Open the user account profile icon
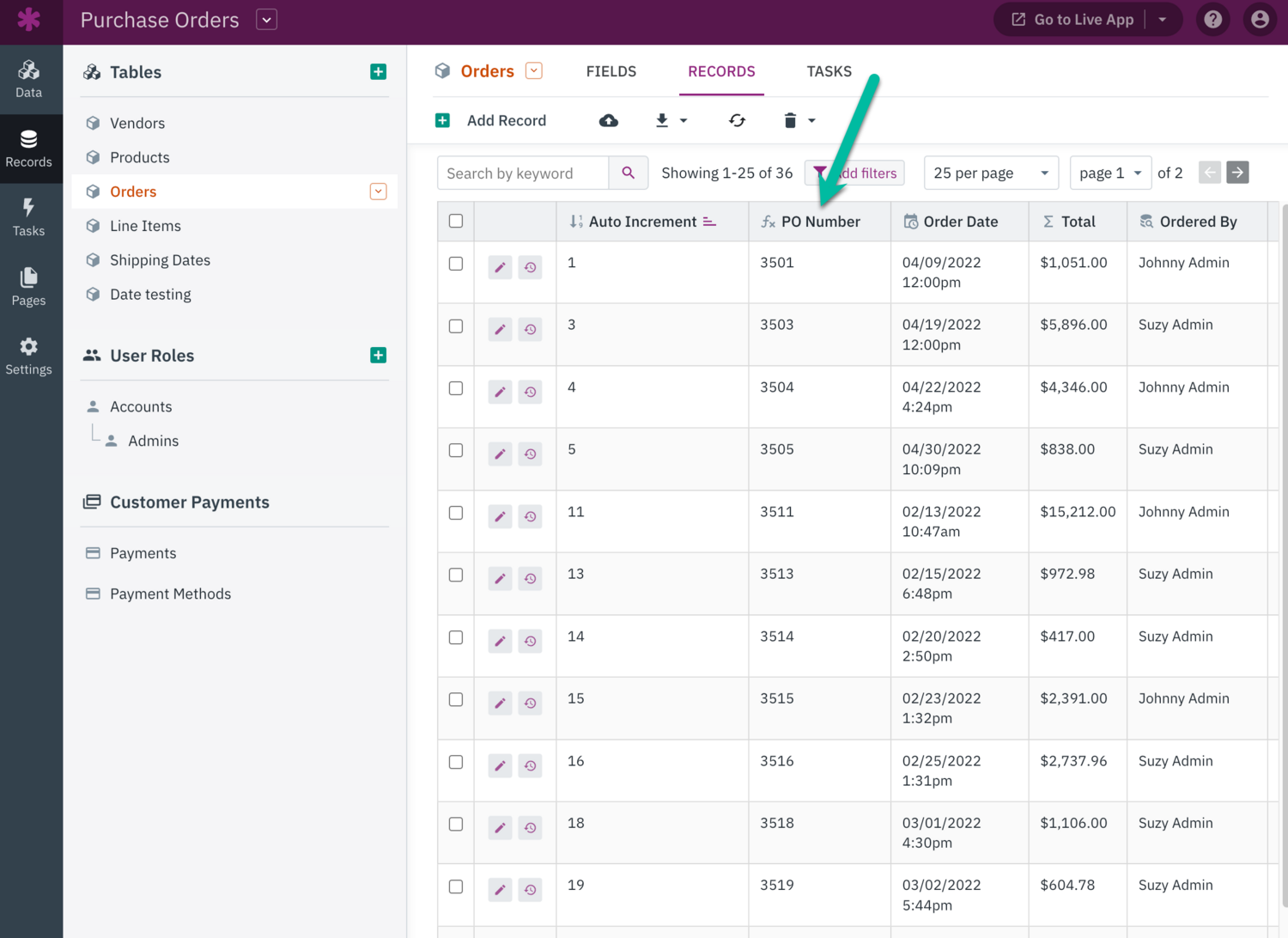The width and height of the screenshot is (1288, 938). 1260,20
